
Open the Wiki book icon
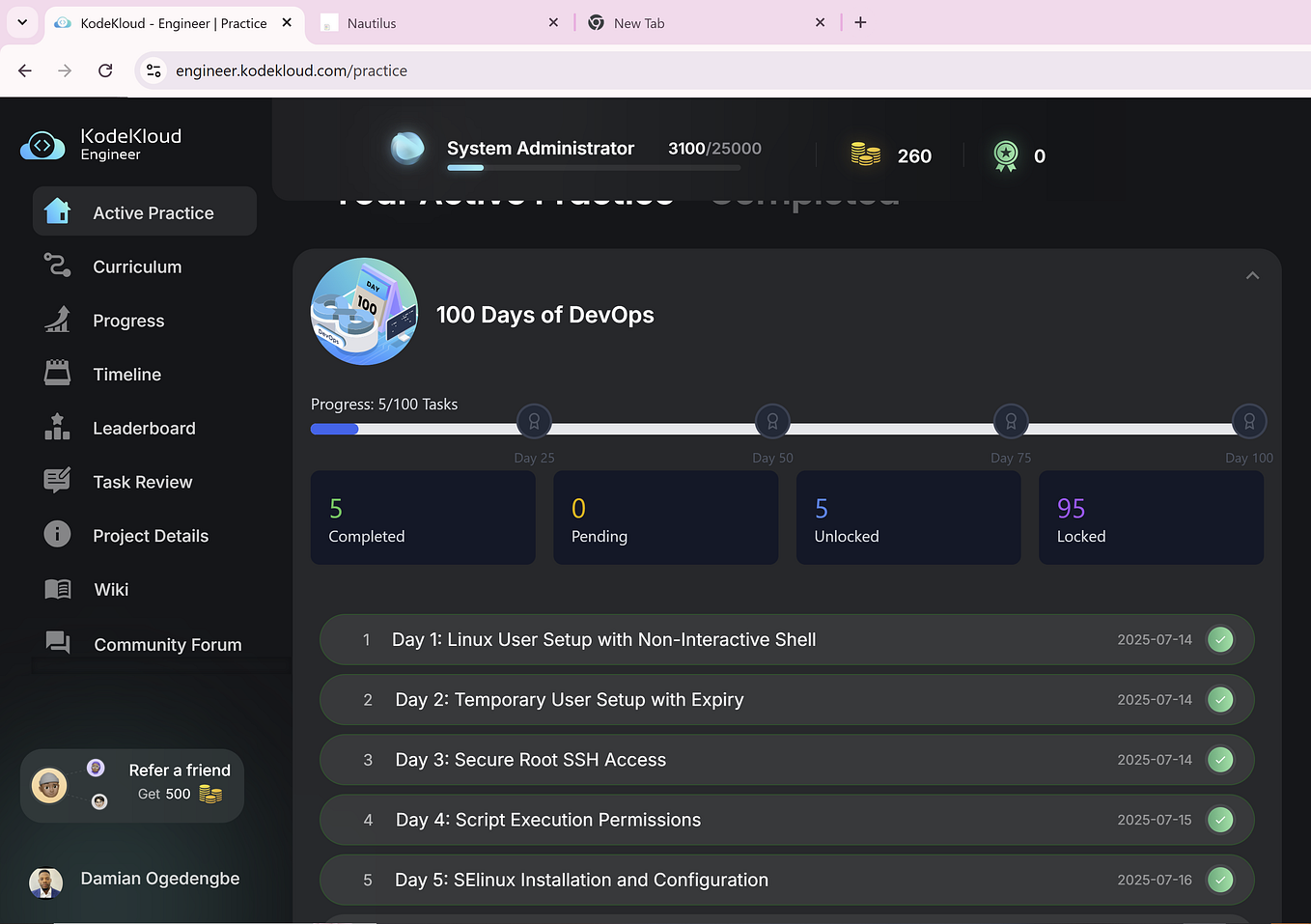(56, 589)
